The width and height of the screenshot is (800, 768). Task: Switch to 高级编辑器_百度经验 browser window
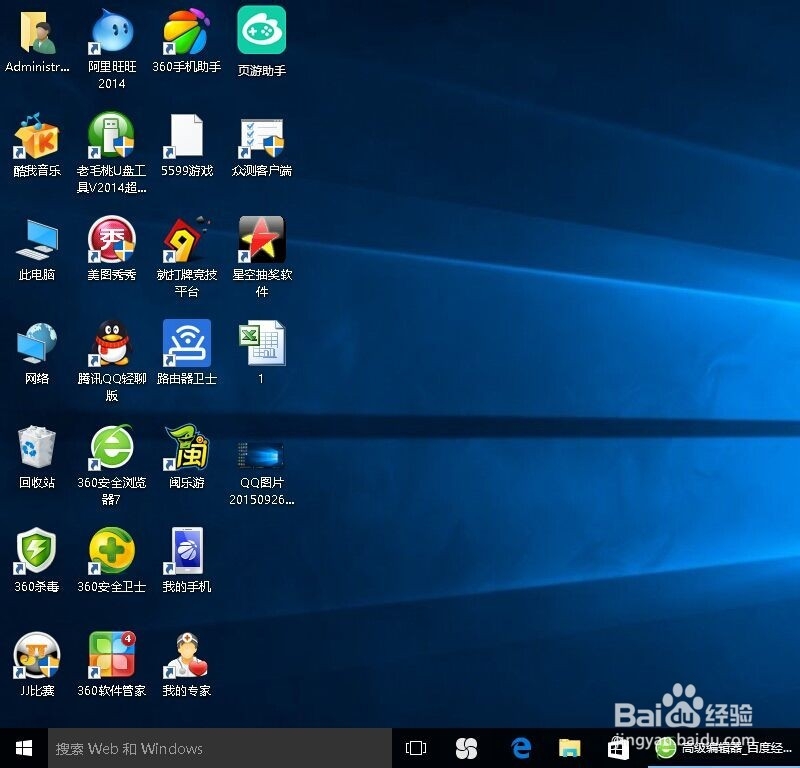point(723,749)
